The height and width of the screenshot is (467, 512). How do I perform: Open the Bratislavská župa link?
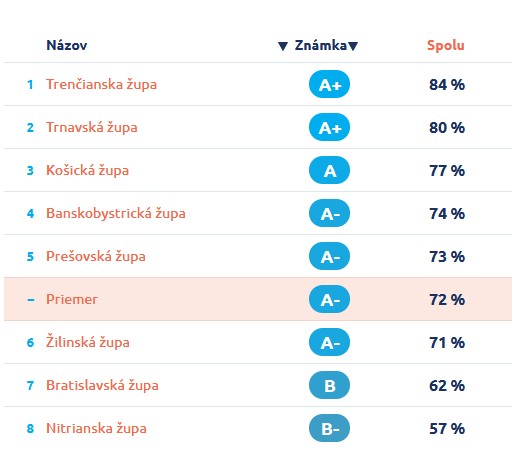(x=102, y=385)
